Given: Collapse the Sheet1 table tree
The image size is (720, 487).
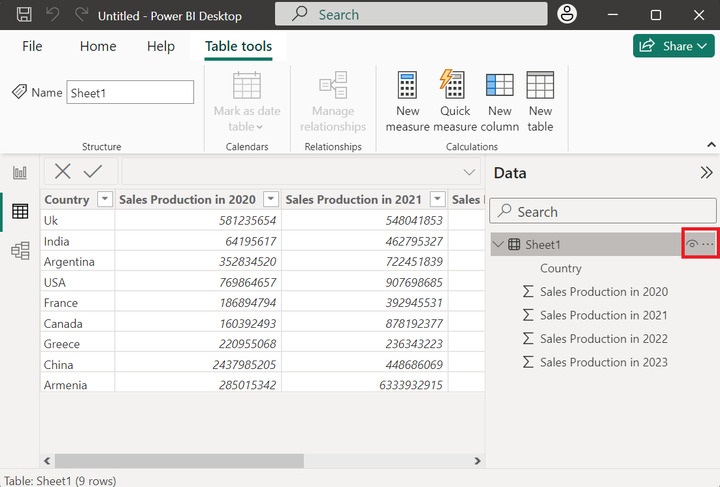Looking at the screenshot, I should click(498, 245).
